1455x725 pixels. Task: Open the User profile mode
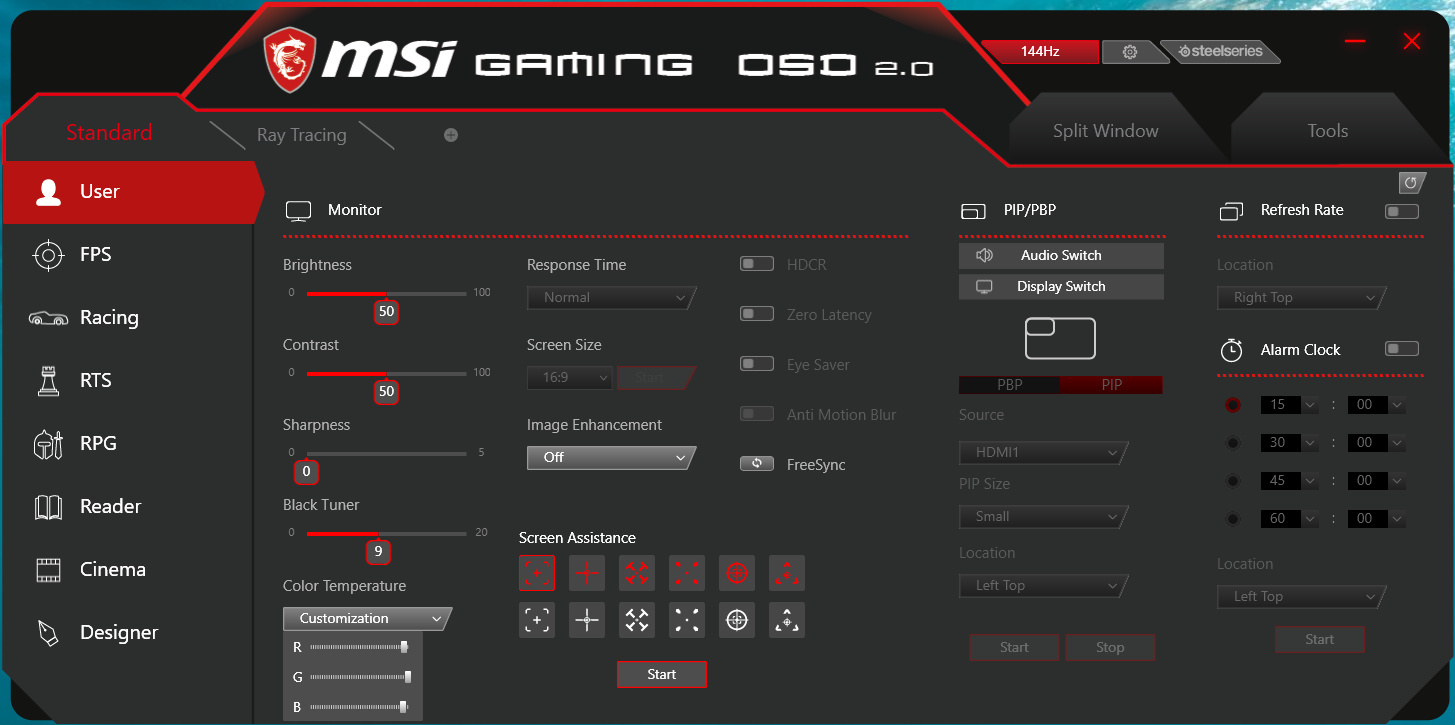tap(128, 192)
